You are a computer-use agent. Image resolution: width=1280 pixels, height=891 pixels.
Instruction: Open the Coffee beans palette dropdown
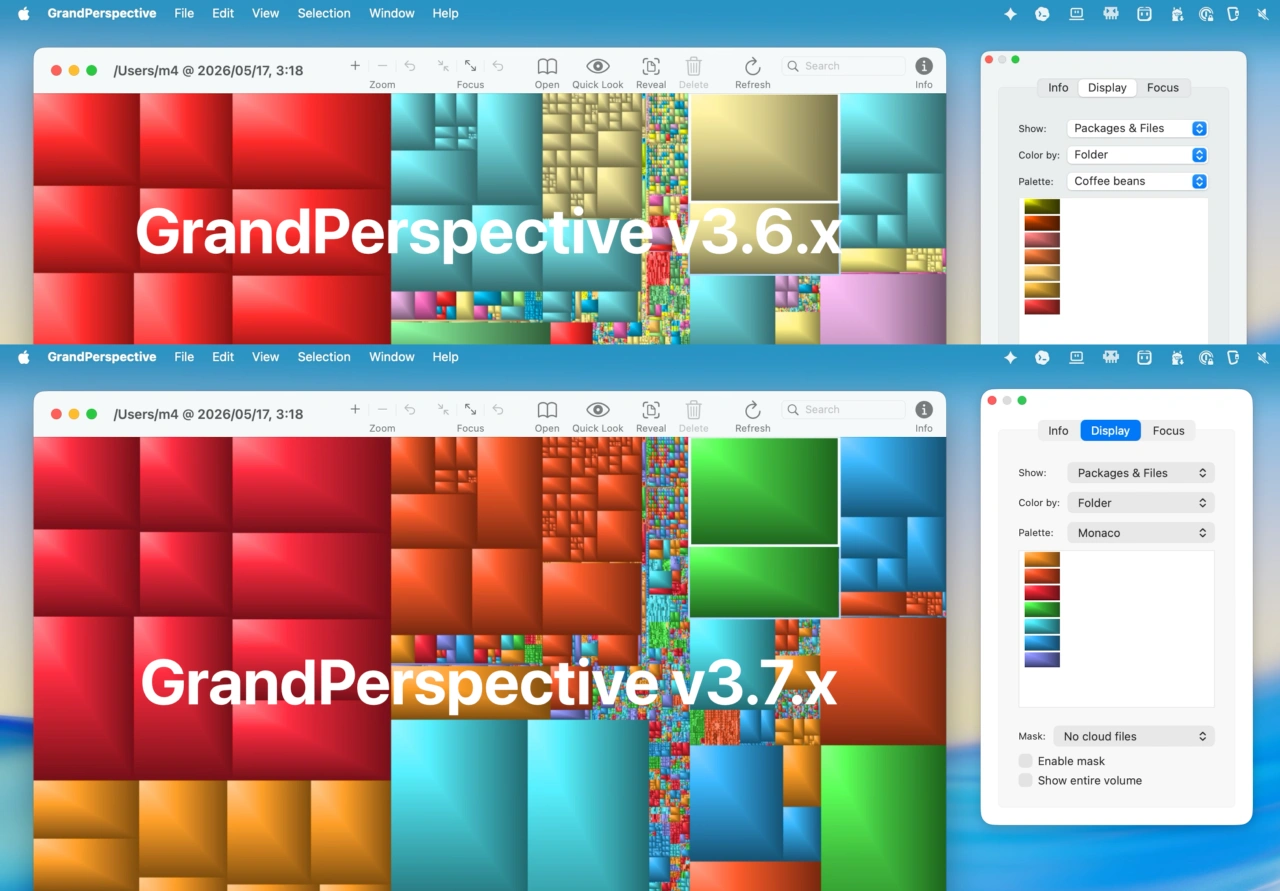coord(1137,181)
